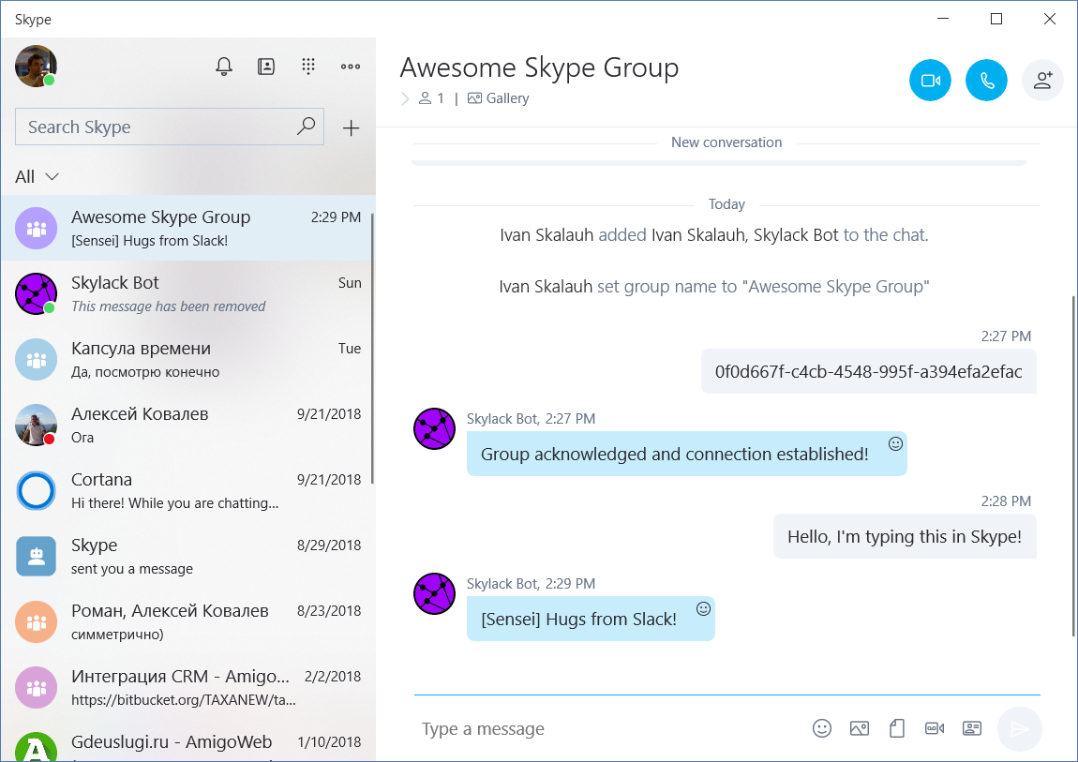Open Skylack Bot avatar at 2:29 PM message
Viewport: 1078px width, 762px height.
click(x=434, y=594)
